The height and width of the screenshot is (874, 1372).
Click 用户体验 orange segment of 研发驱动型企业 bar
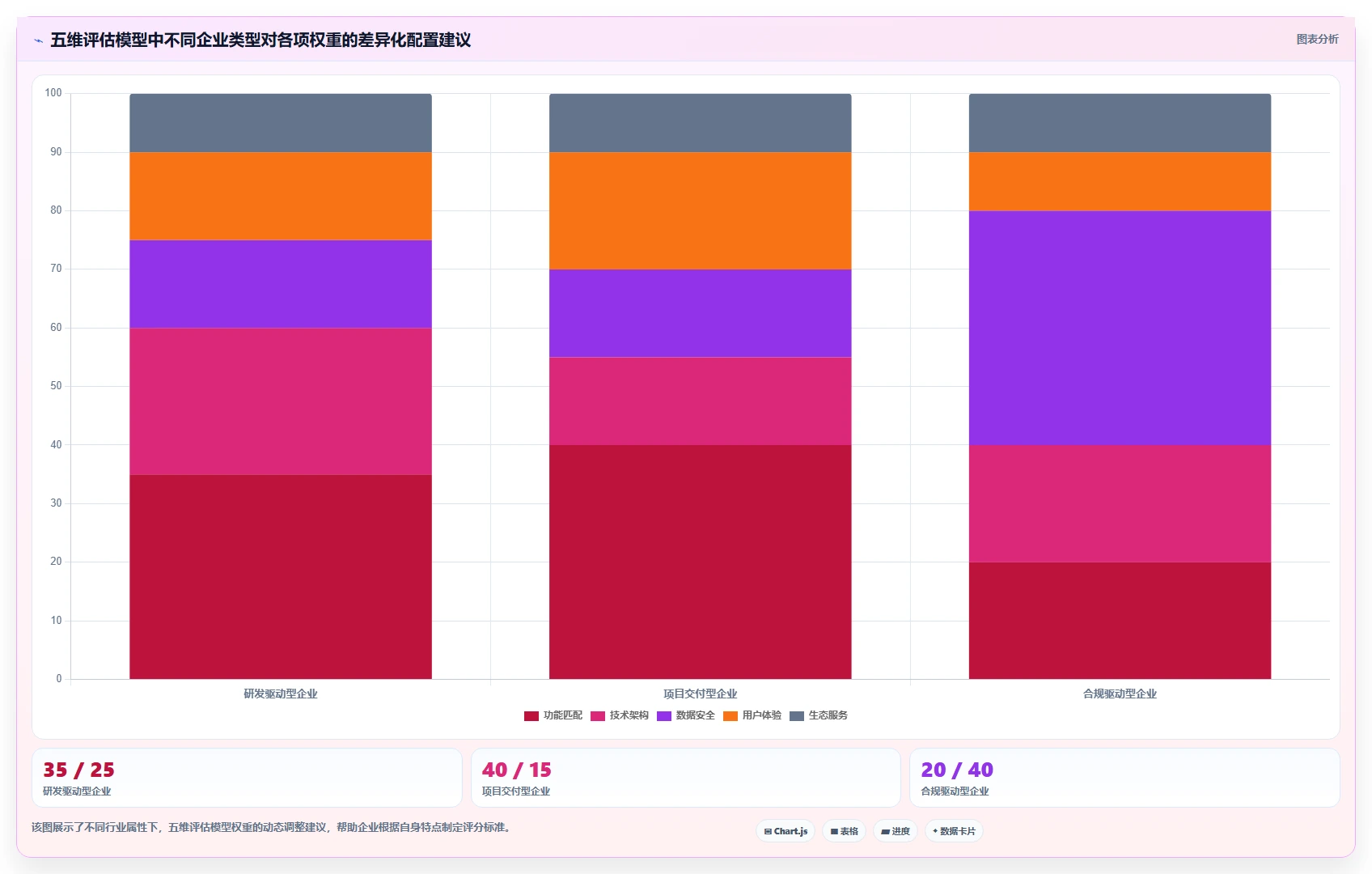click(x=281, y=196)
